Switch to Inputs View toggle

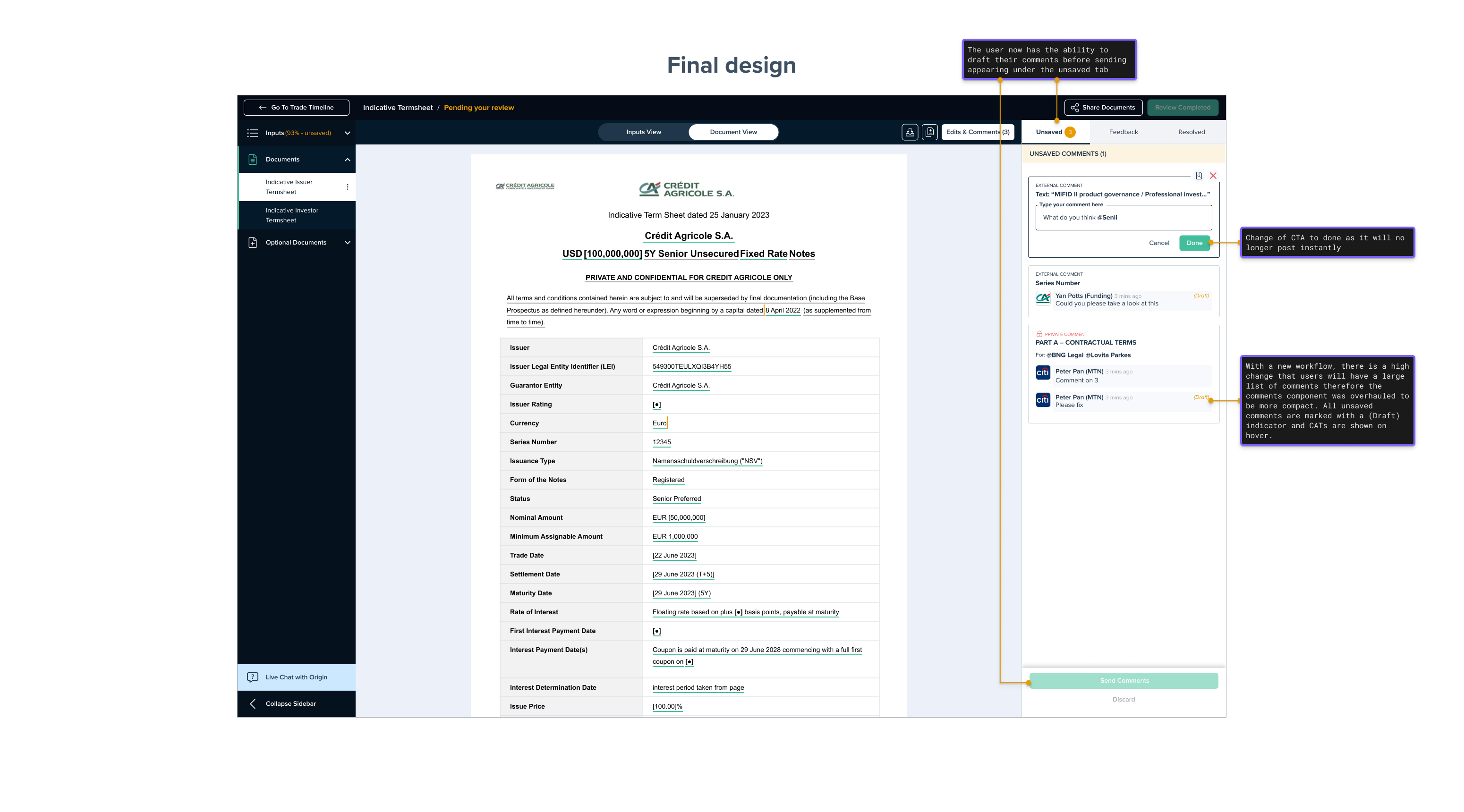click(643, 132)
